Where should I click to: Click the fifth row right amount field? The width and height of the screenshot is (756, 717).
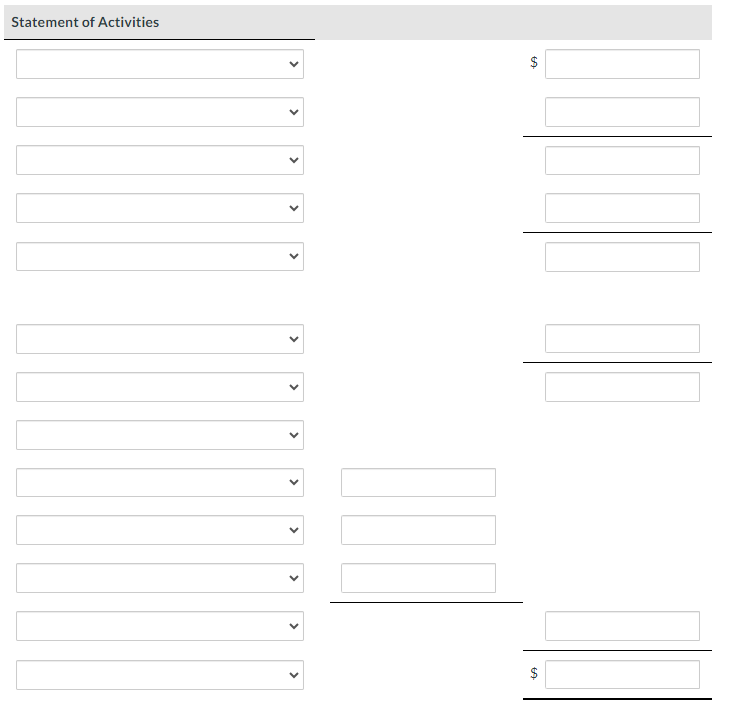[x=622, y=257]
